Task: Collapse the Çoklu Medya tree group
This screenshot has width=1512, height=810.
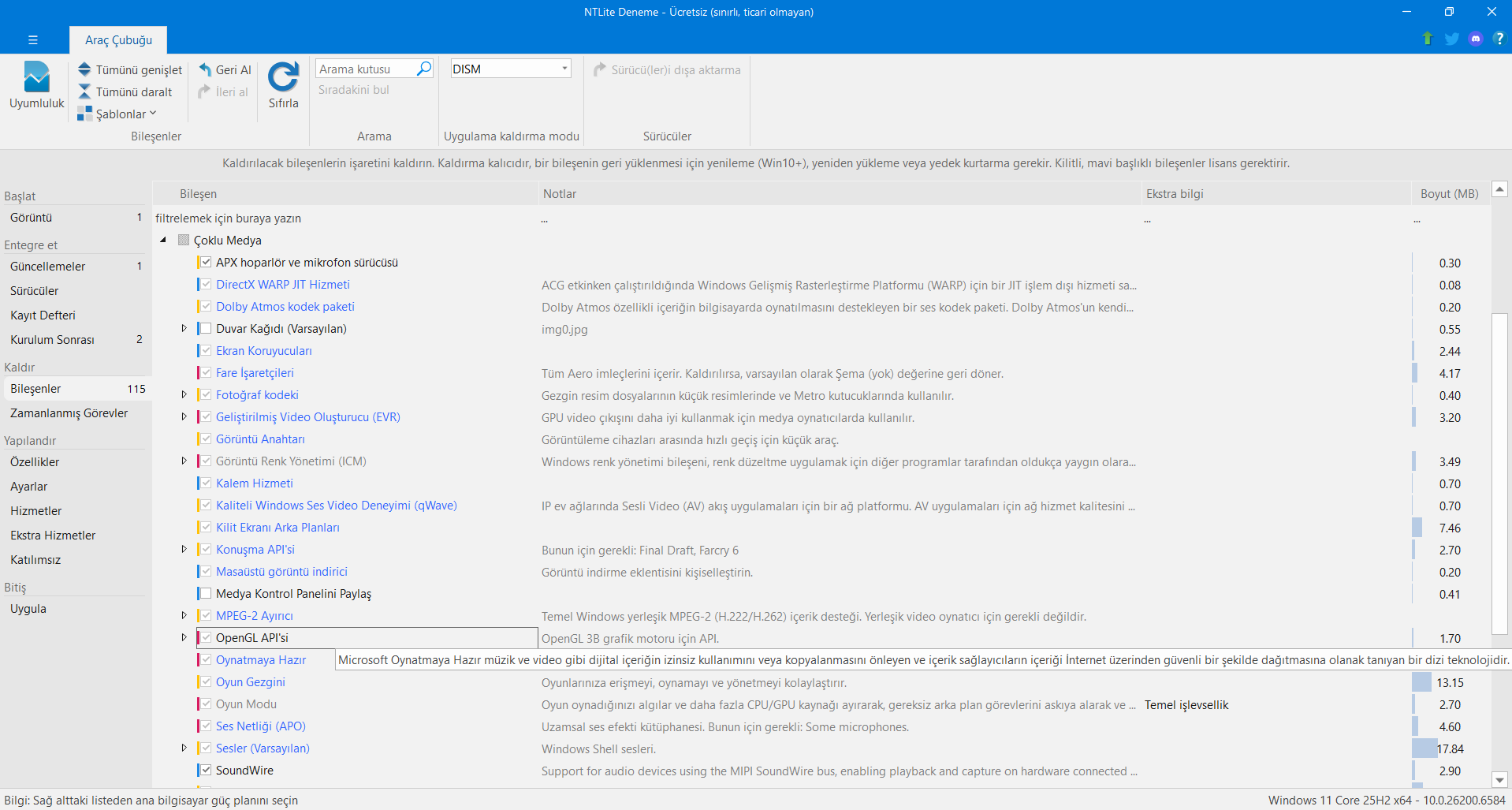Action: pyautogui.click(x=163, y=240)
